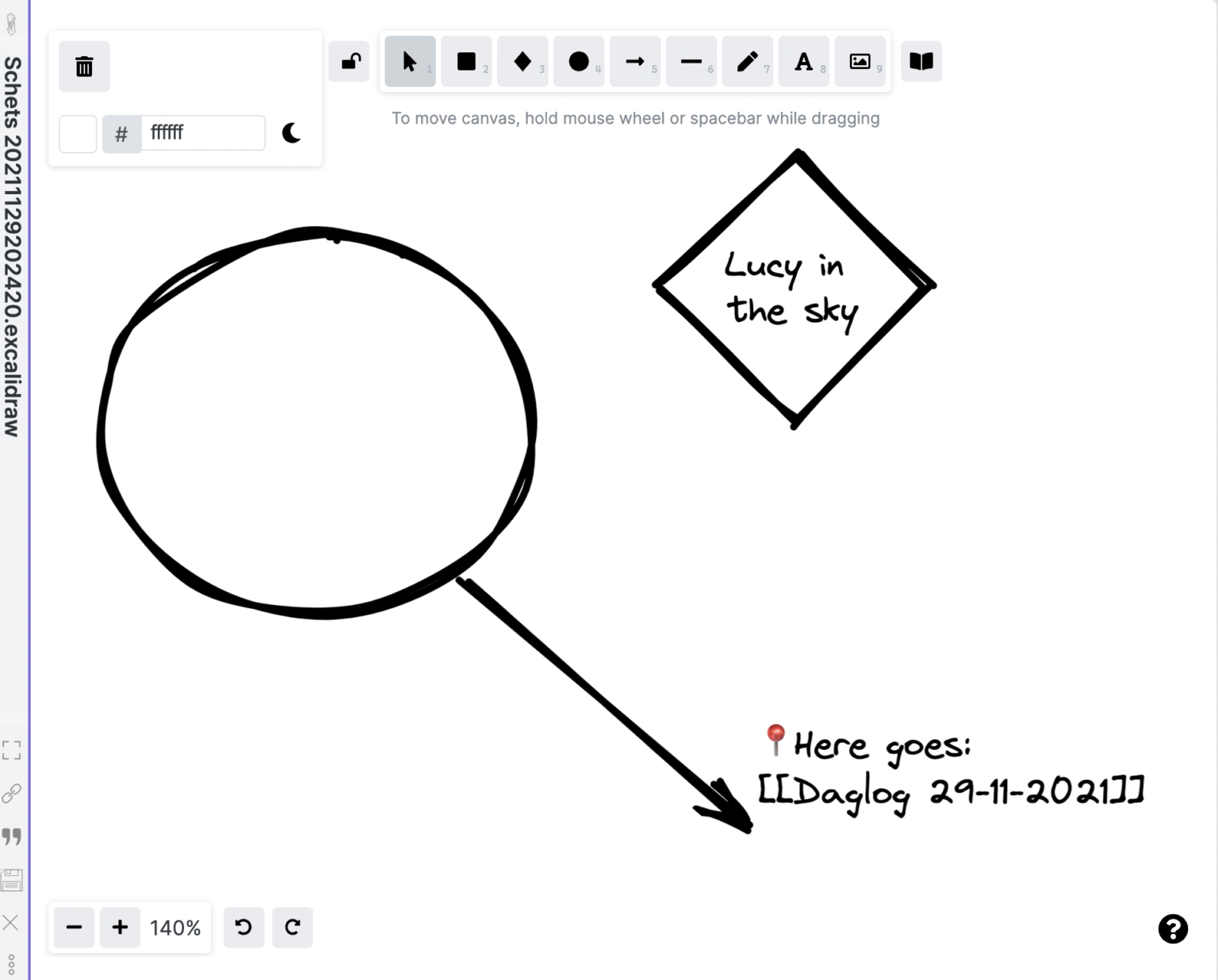
Task: Zoom out with the minus button
Action: 74,927
